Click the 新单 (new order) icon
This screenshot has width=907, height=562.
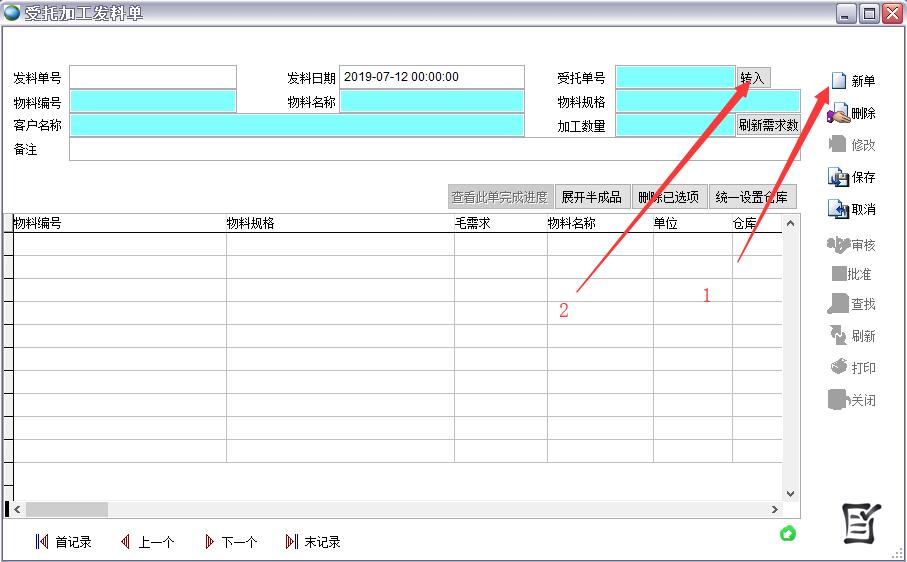click(x=839, y=81)
